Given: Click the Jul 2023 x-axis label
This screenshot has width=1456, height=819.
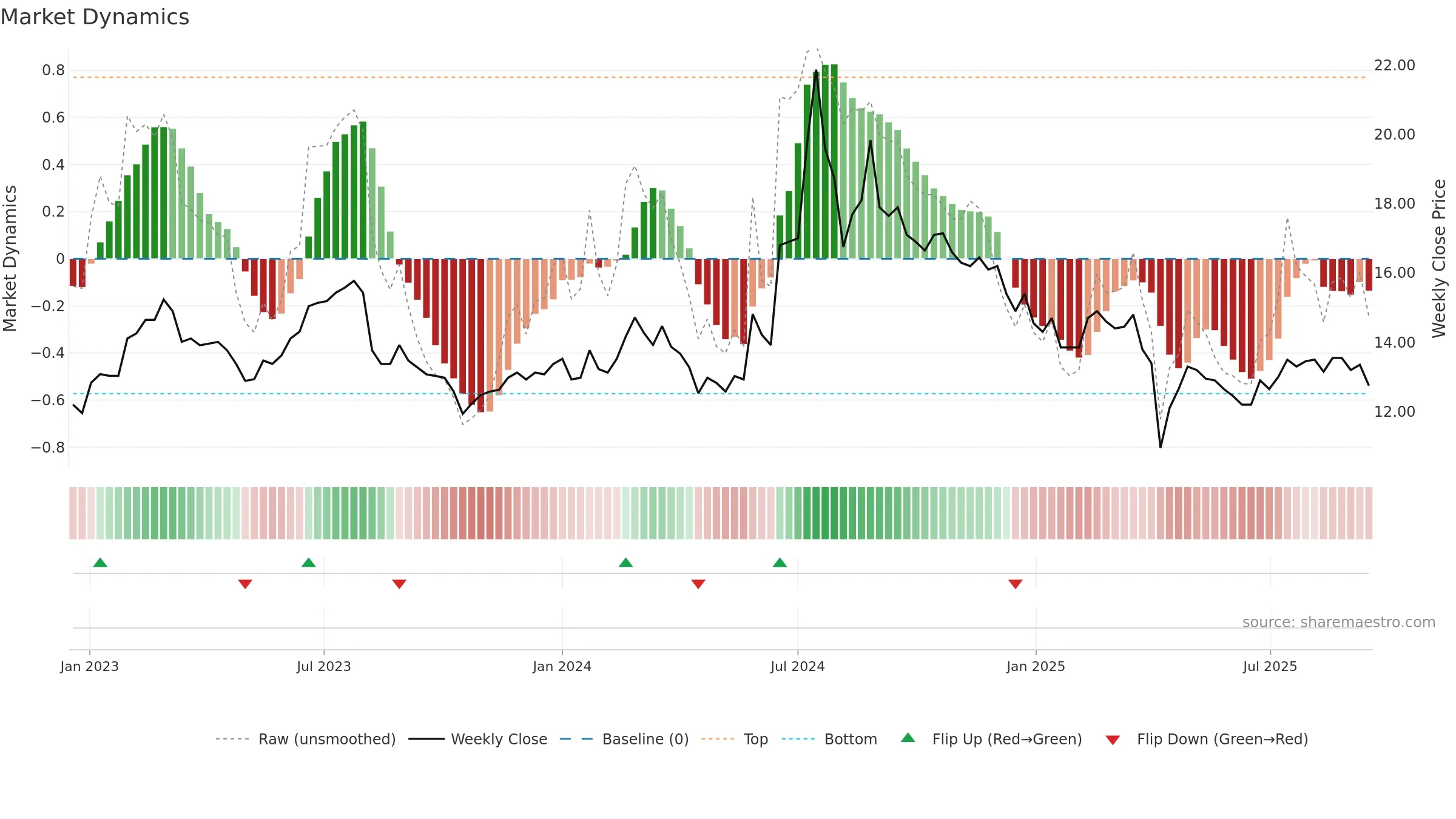Looking at the screenshot, I should click(x=324, y=666).
